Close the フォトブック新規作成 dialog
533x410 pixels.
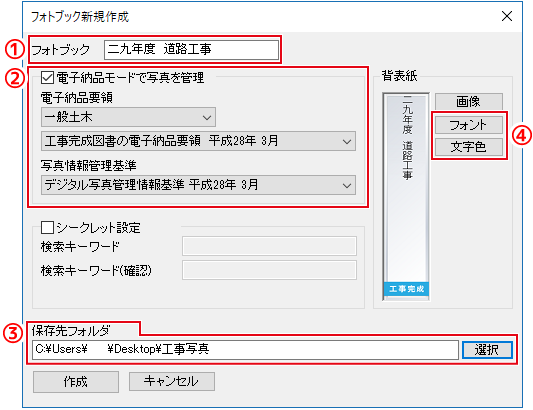tap(507, 16)
